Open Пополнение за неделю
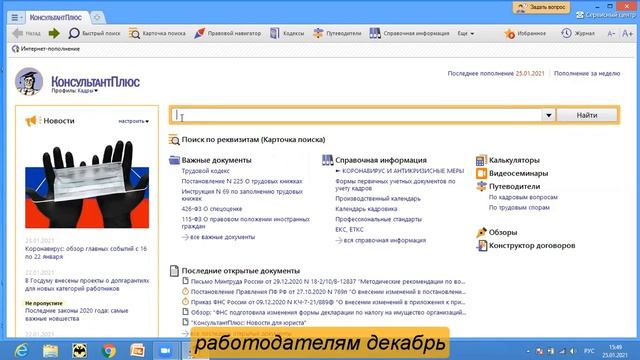Image resolution: width=640 pixels, height=360 pixels. [x=587, y=73]
